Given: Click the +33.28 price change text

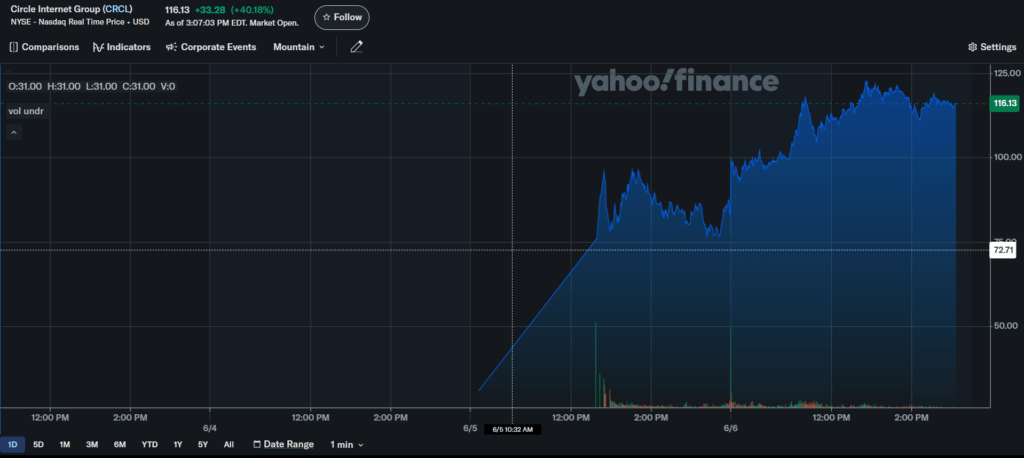Looking at the screenshot, I should tap(210, 10).
